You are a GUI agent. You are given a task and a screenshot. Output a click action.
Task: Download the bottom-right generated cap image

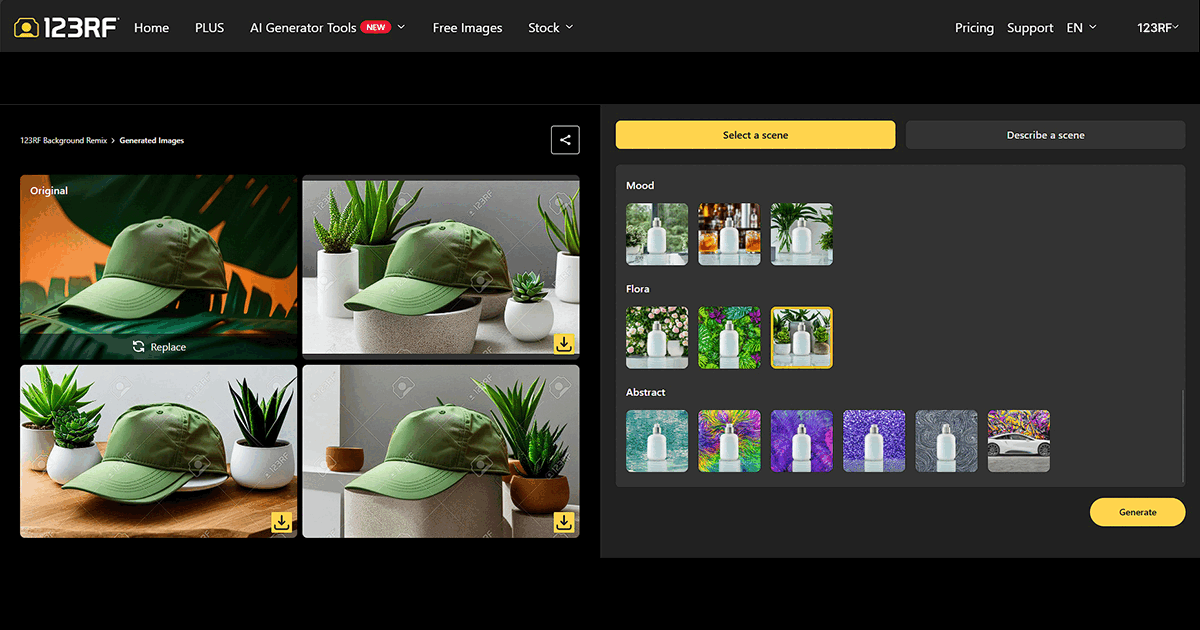click(564, 522)
